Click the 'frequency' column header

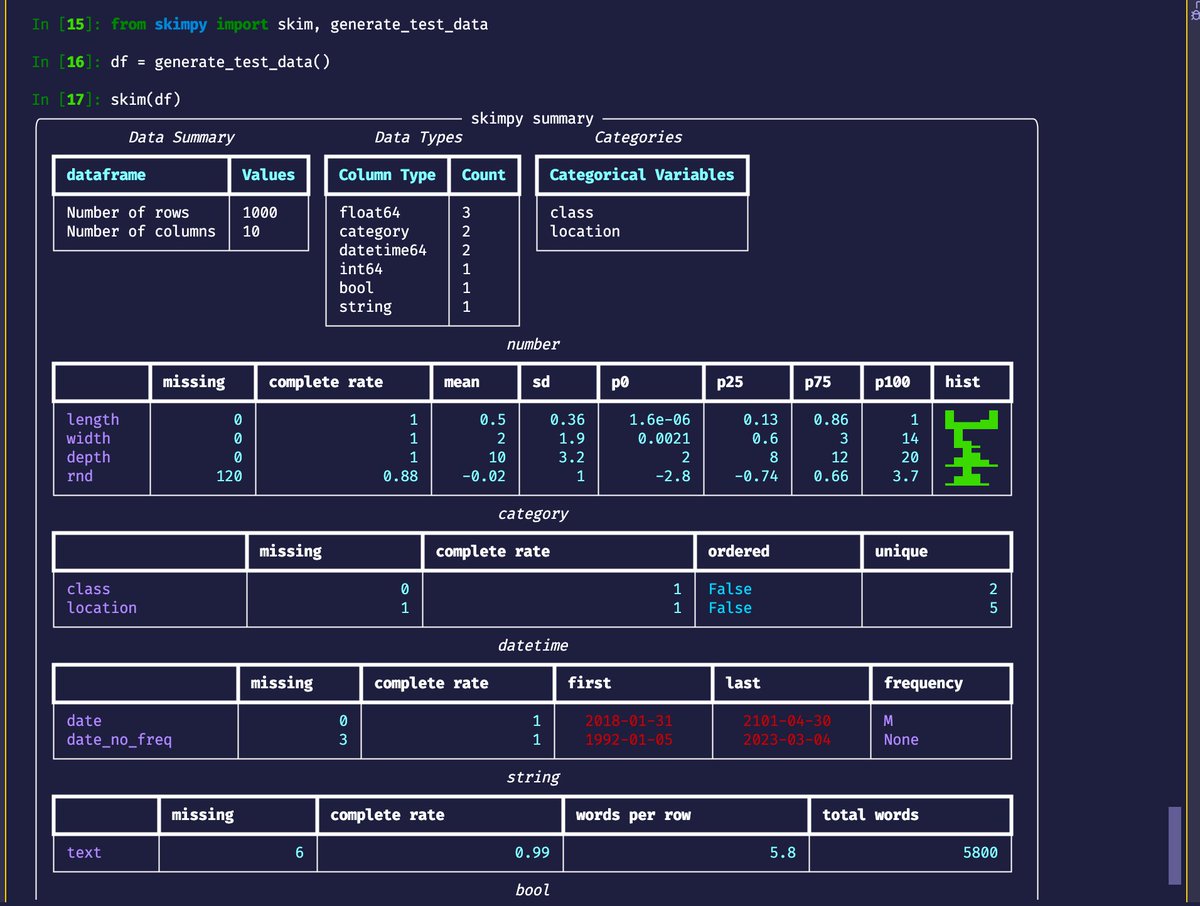(x=923, y=683)
